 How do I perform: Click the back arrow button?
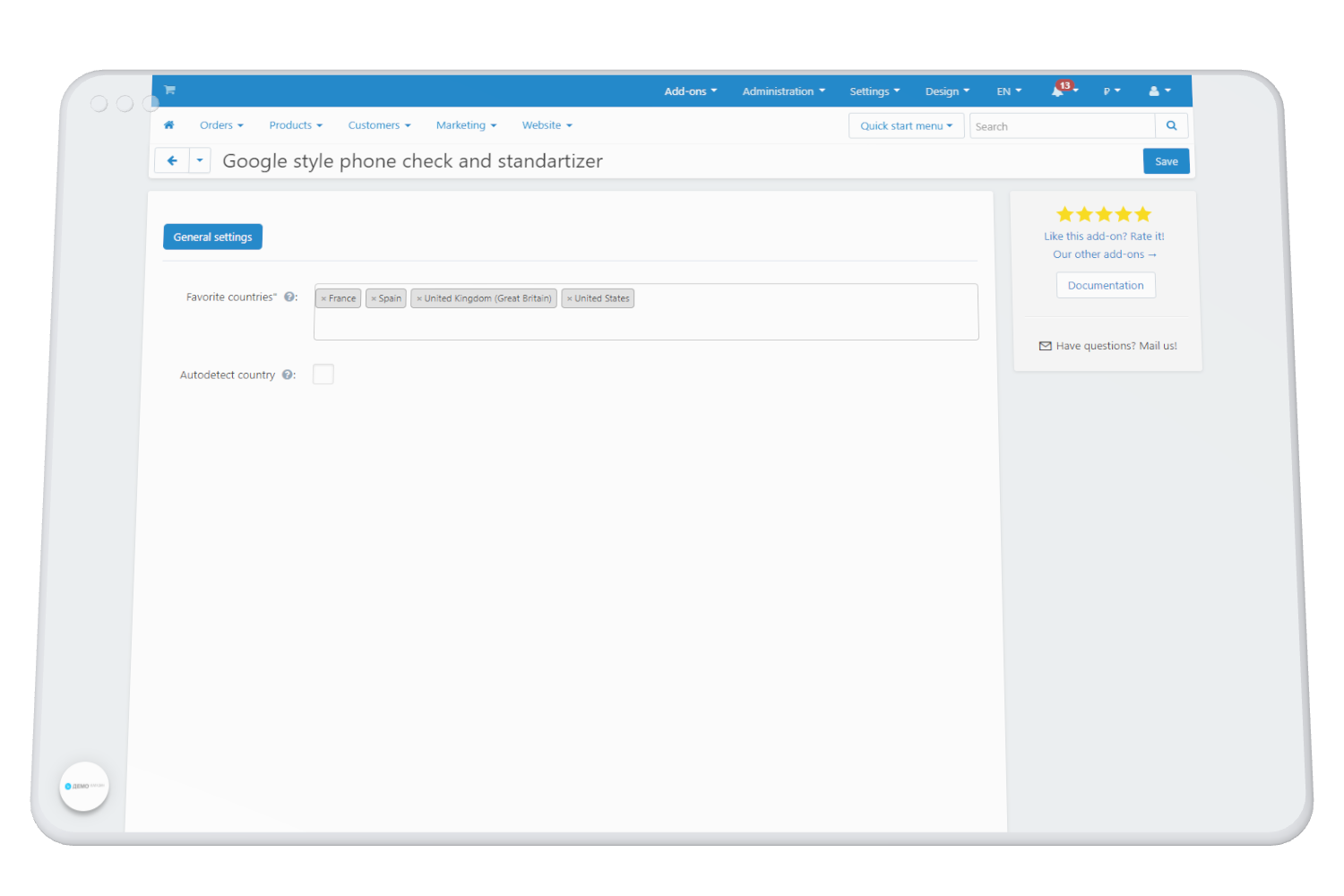pos(172,161)
